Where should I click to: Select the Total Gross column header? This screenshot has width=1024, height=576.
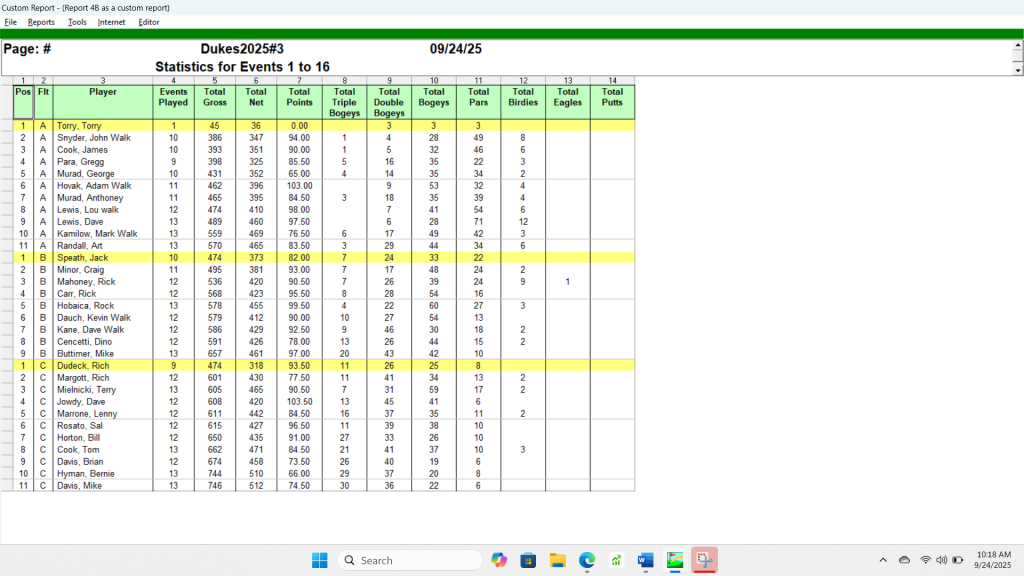pyautogui.click(x=215, y=97)
